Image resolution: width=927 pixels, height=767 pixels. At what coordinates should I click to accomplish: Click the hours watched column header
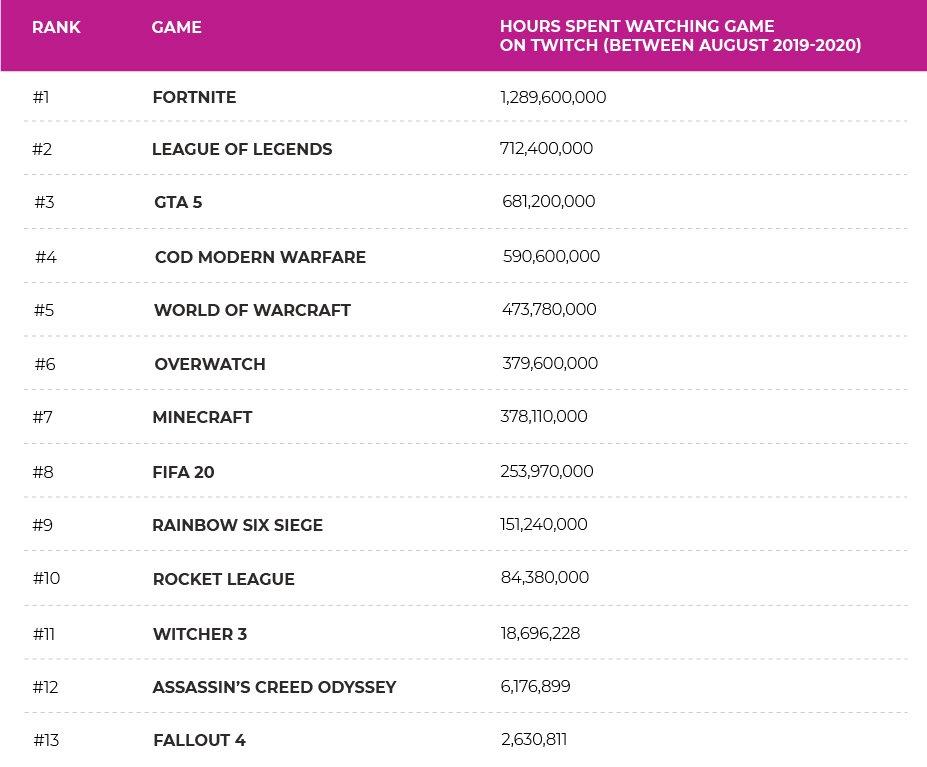point(680,36)
